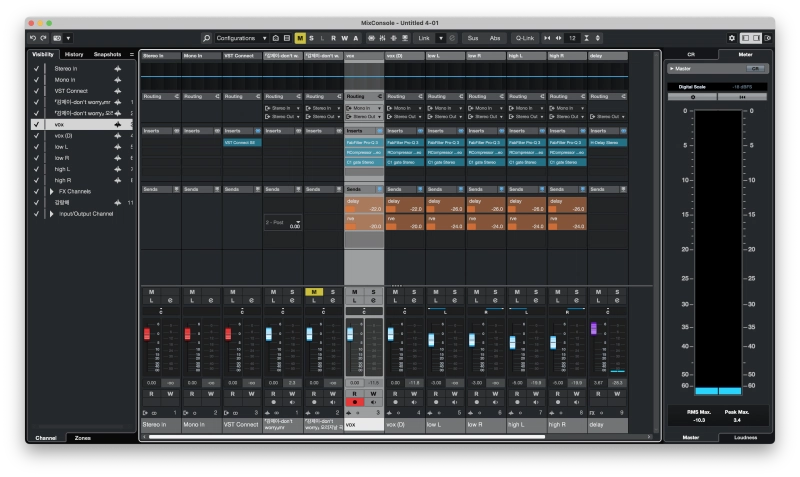
Task: Select the high L channel name label
Action: tap(526, 425)
